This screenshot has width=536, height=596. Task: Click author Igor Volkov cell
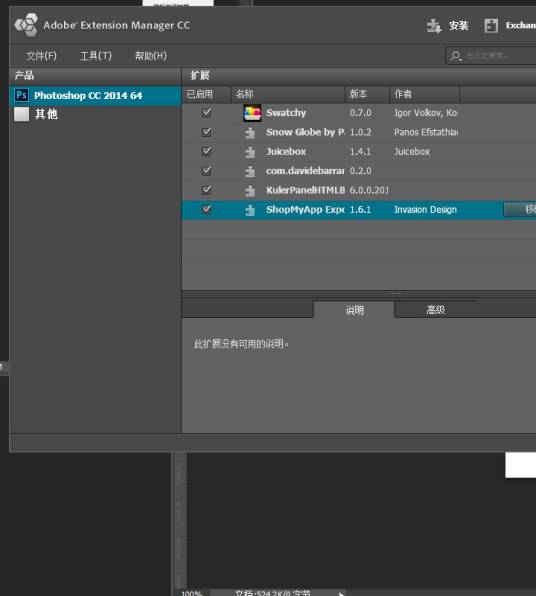tap(426, 113)
